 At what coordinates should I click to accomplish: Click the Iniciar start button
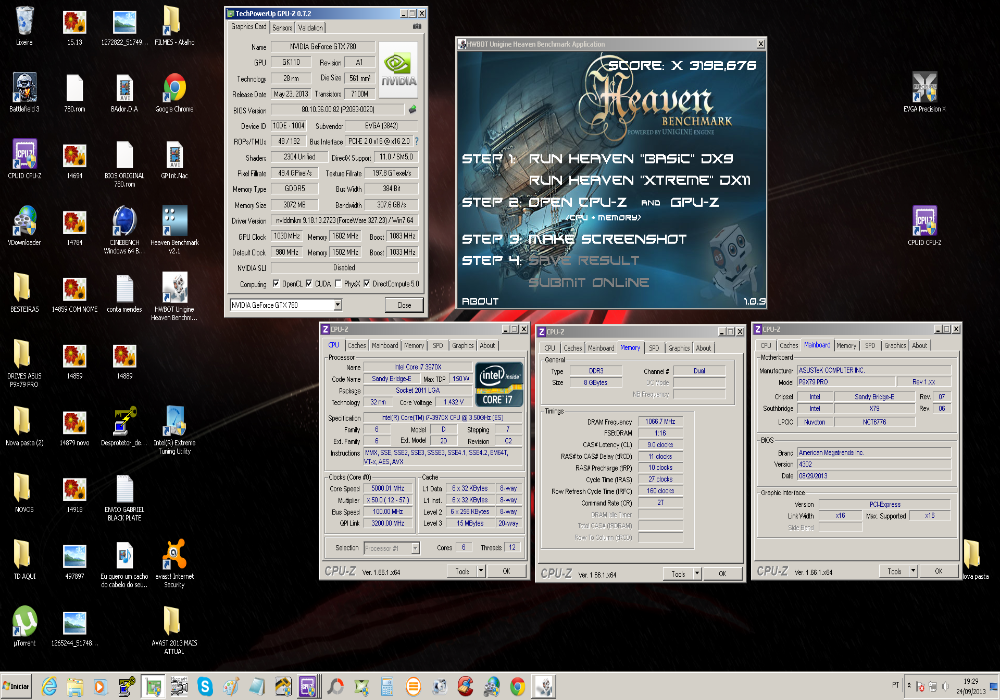(17, 687)
